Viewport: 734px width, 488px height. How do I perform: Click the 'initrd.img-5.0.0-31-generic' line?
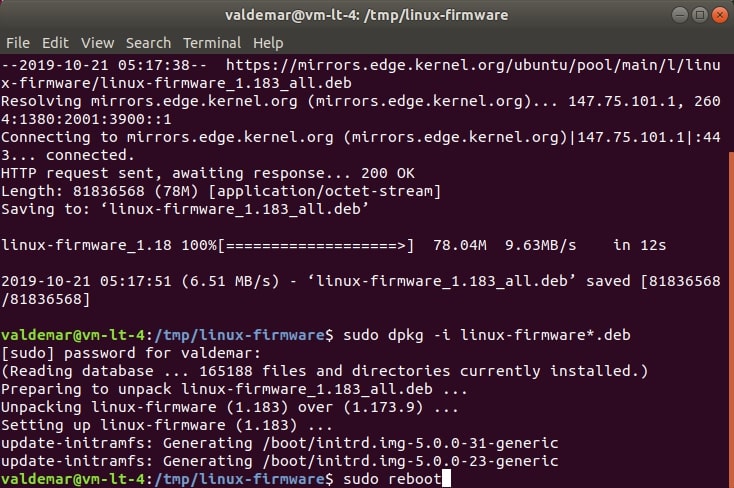click(x=279, y=443)
